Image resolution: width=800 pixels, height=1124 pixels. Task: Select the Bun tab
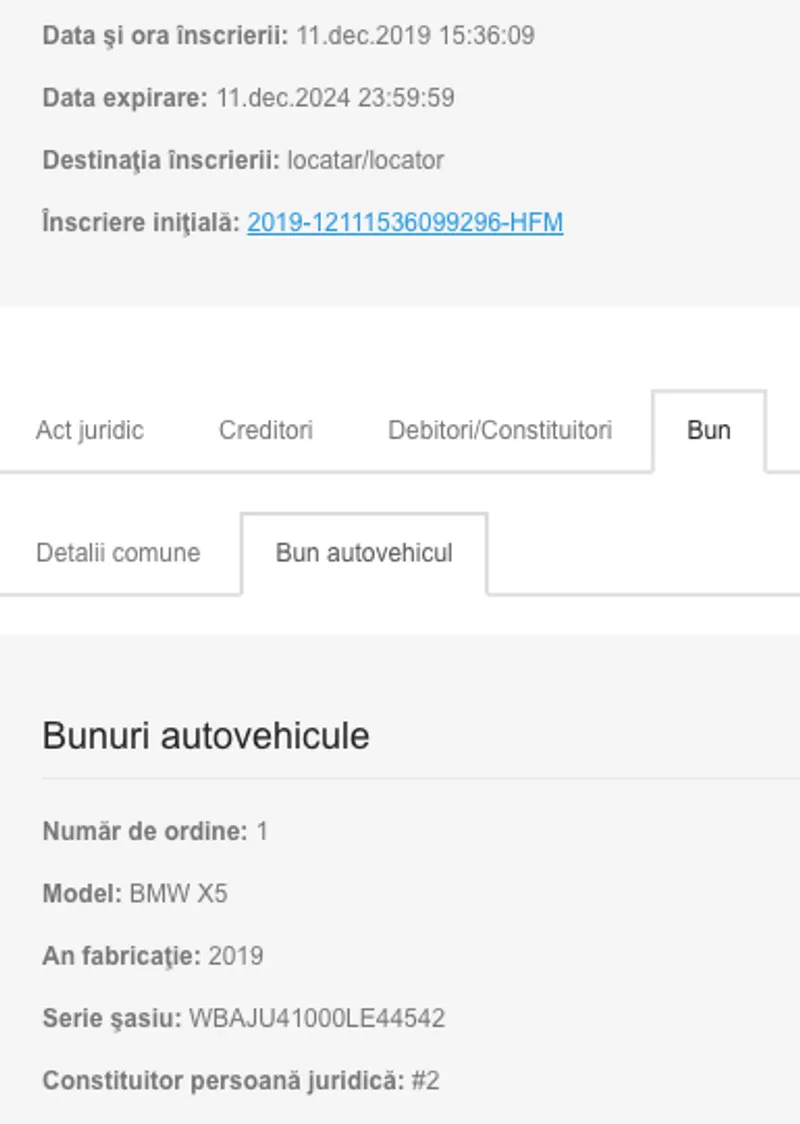pyautogui.click(x=708, y=430)
